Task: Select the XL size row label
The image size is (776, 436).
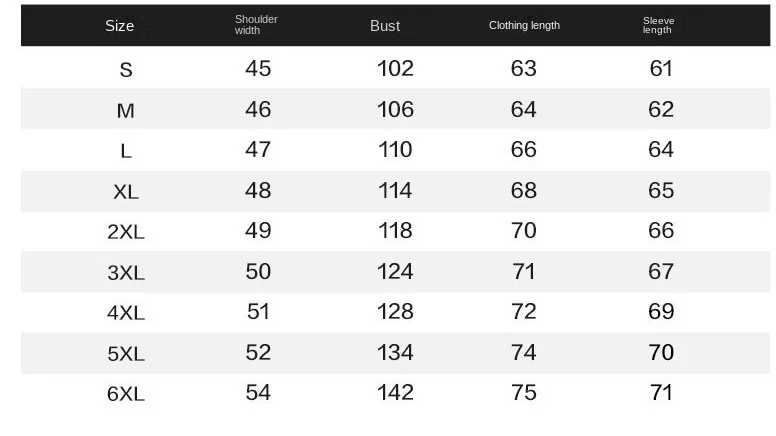Action: tap(126, 192)
